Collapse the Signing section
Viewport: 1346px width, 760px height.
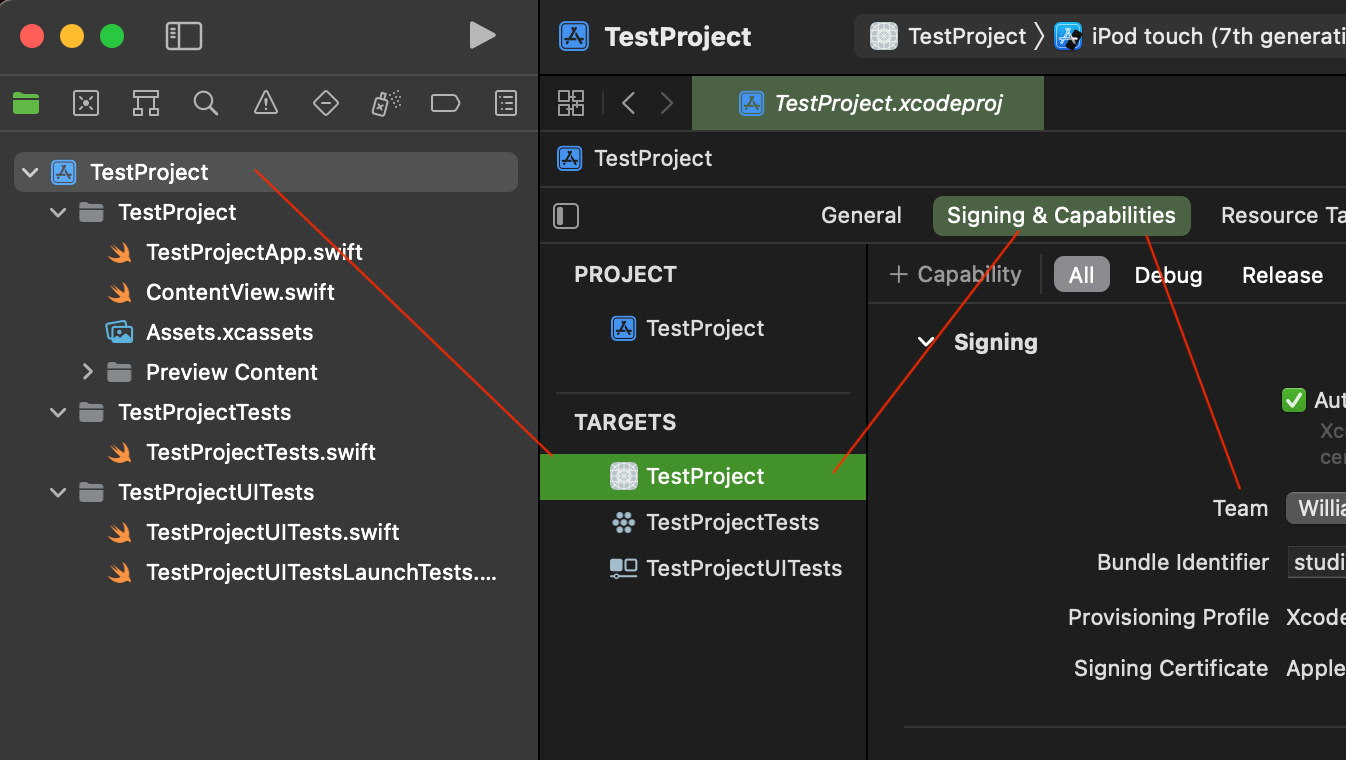tap(926, 342)
